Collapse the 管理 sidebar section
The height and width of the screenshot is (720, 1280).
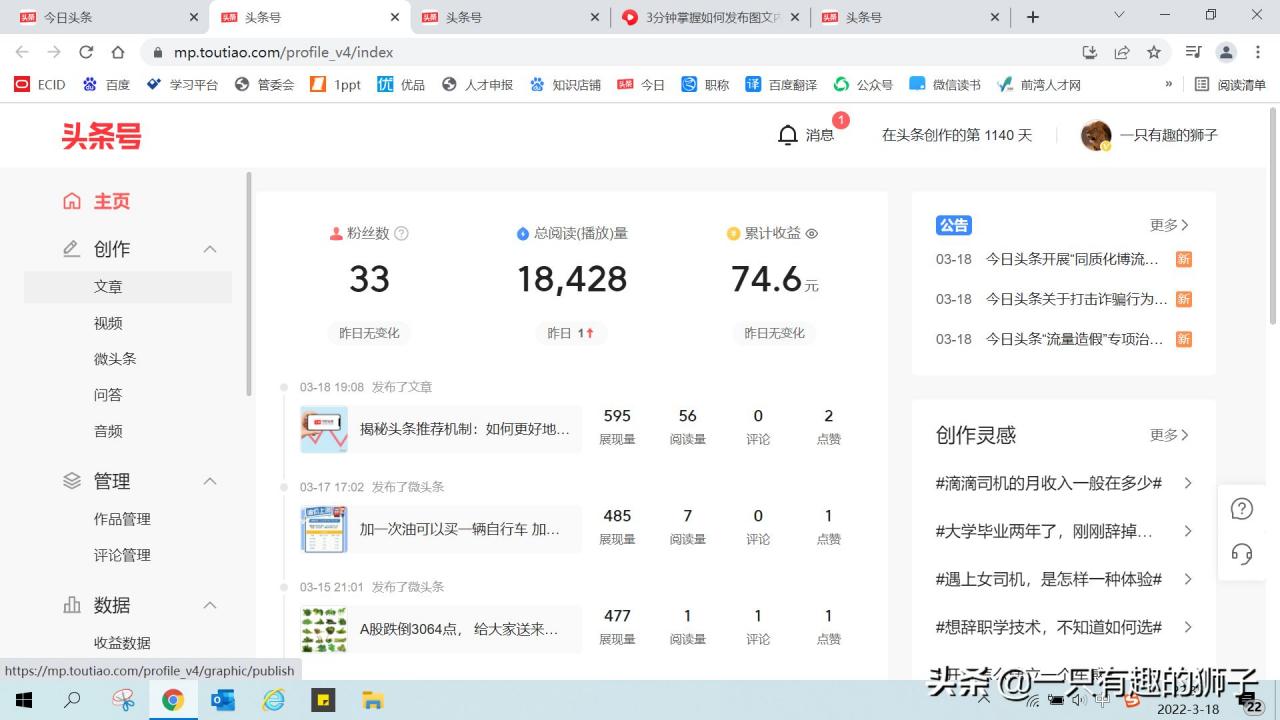(x=210, y=481)
